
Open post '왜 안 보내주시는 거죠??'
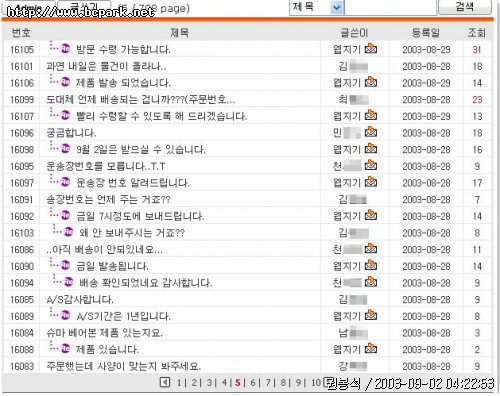pyautogui.click(x=132, y=233)
